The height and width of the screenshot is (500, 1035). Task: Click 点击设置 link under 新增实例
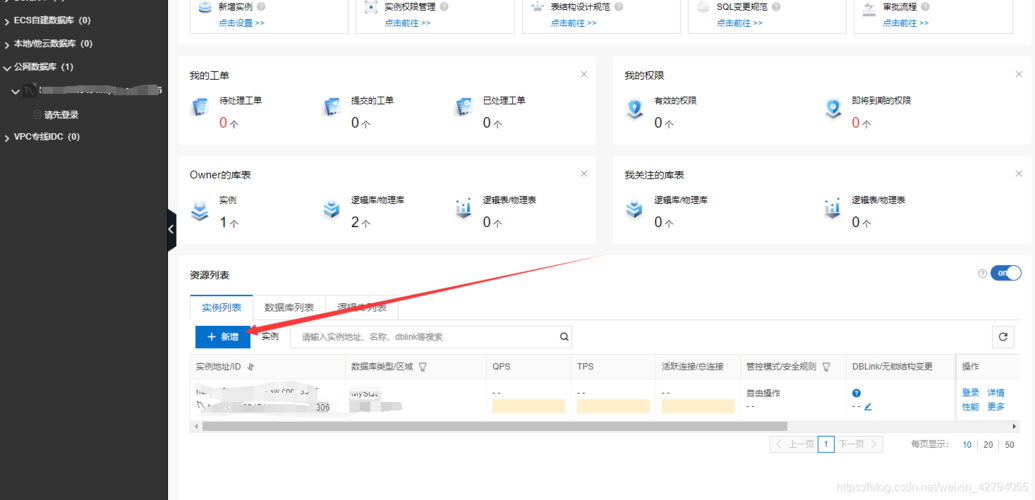point(242,23)
